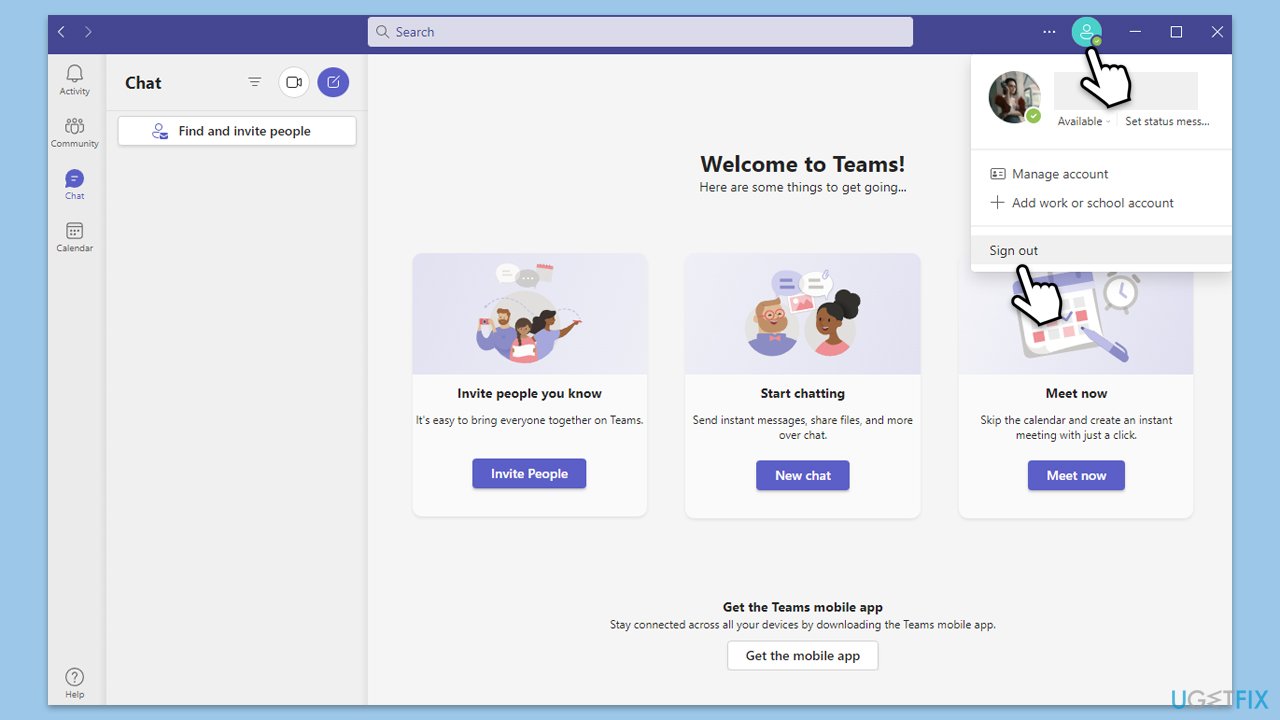
Task: Expand the Available status dropdown
Action: pos(1084,122)
